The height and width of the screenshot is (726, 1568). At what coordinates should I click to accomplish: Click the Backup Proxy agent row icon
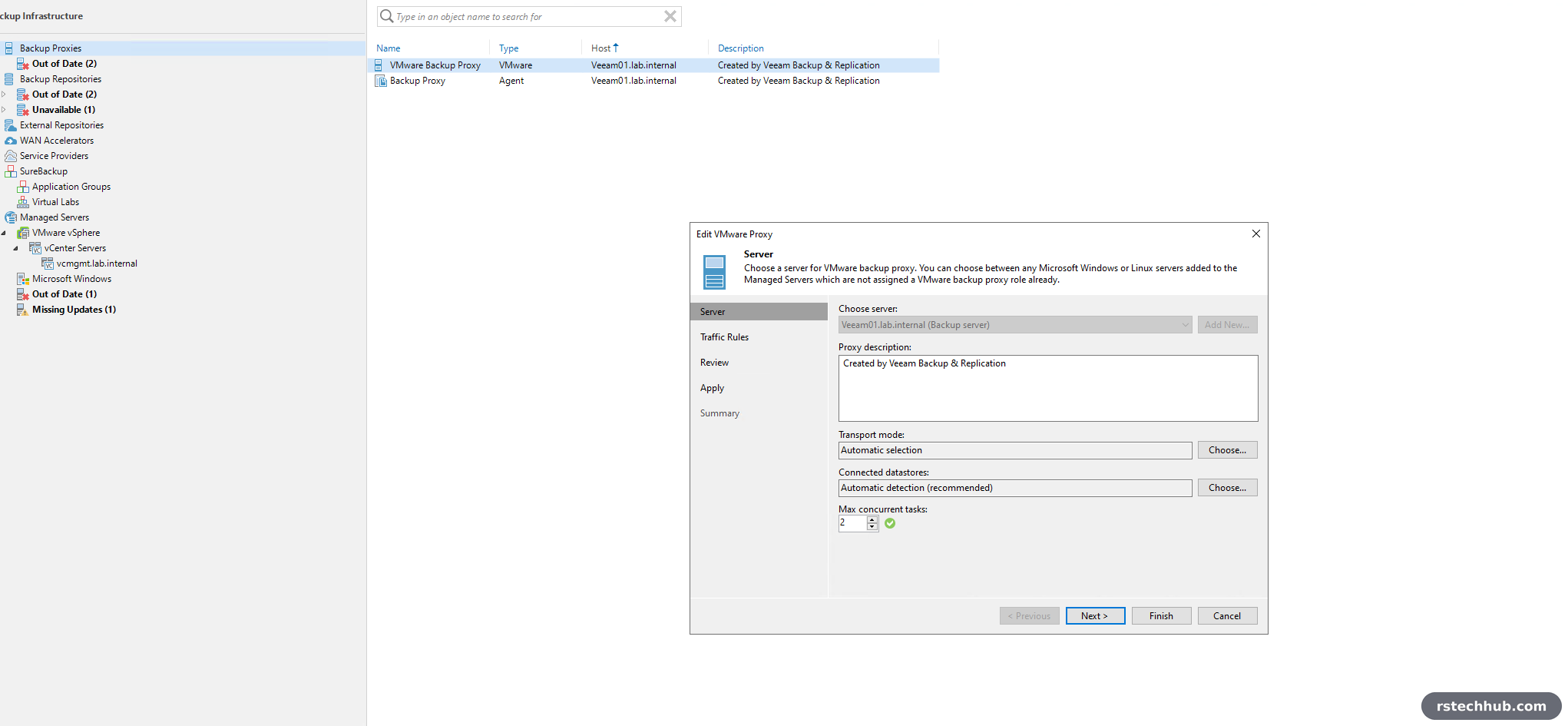pyautogui.click(x=380, y=81)
